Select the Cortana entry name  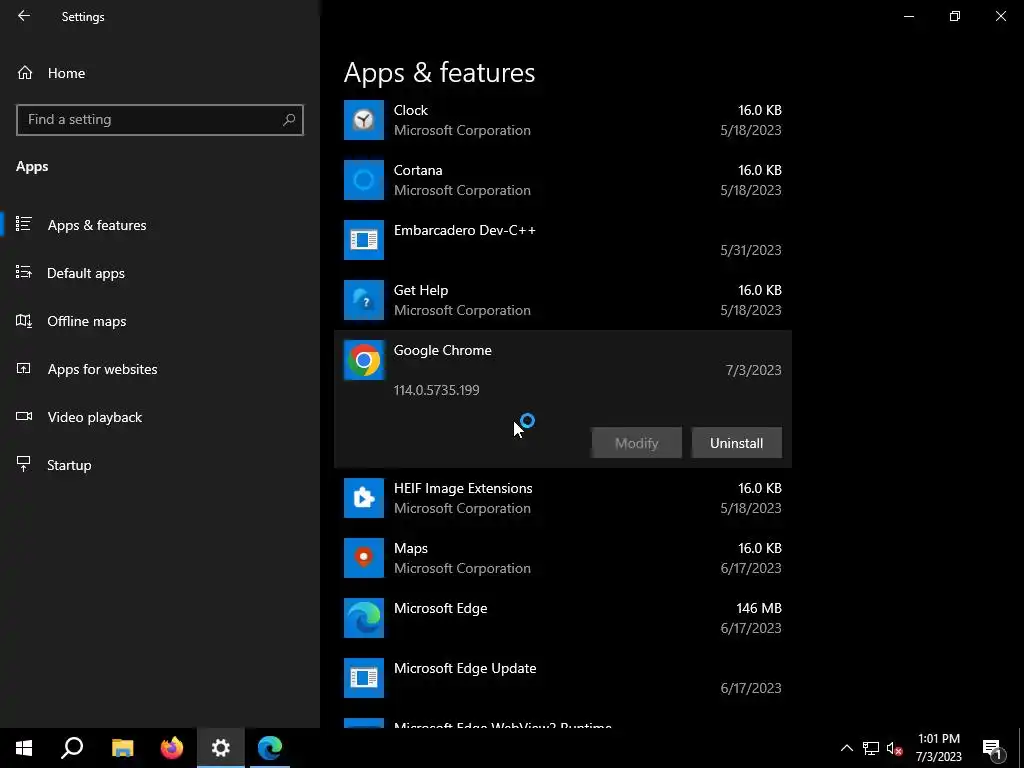point(418,170)
